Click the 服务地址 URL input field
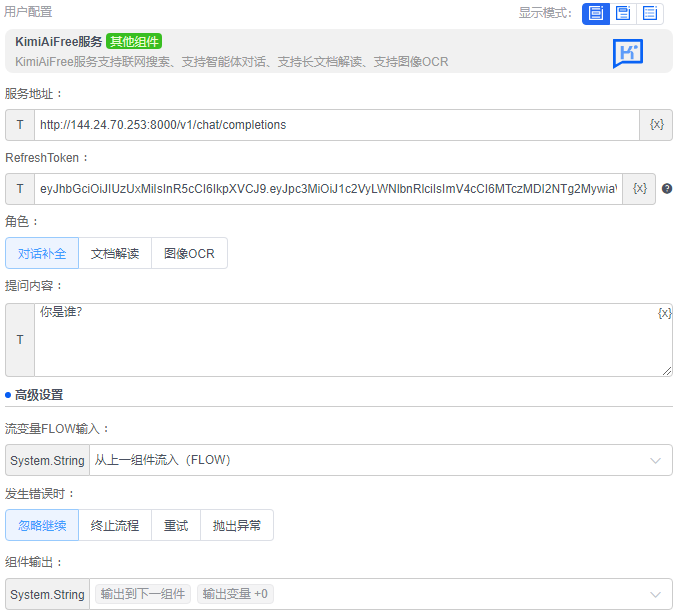The image size is (678, 614). [336, 125]
